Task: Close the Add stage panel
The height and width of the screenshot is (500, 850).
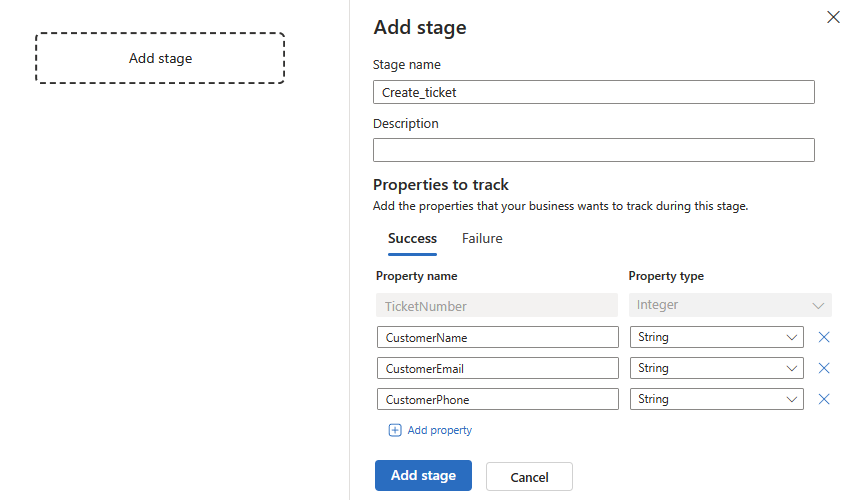Action: pos(833,17)
